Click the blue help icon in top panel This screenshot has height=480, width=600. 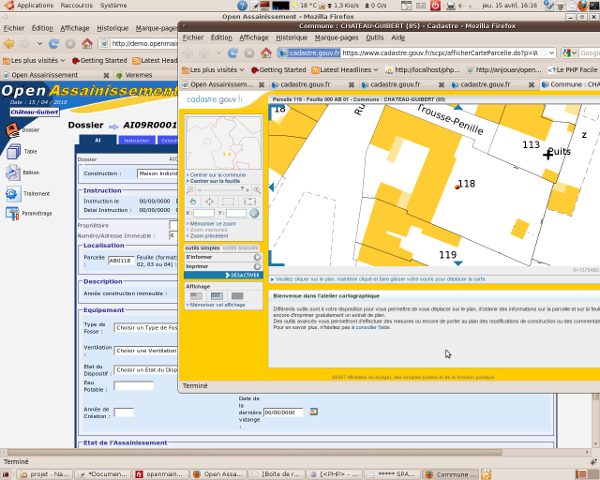[x=242, y=5]
